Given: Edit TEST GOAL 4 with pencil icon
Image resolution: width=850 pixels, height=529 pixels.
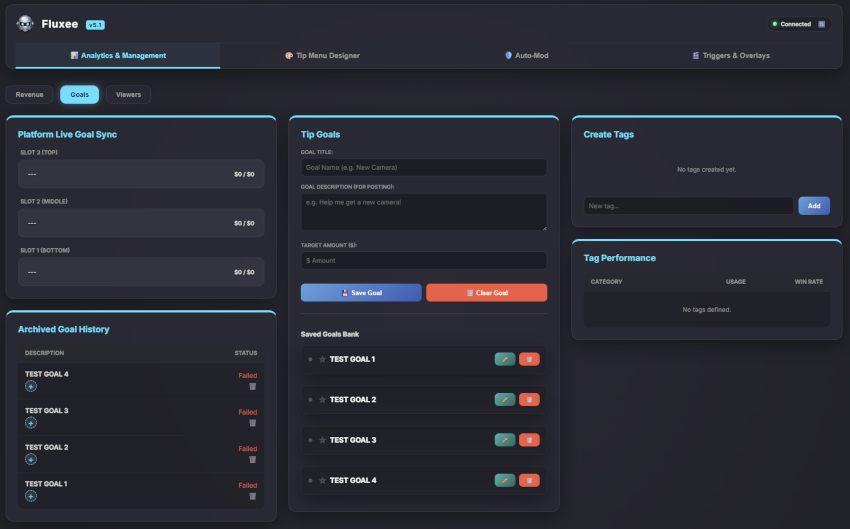Looking at the screenshot, I should click(505, 480).
